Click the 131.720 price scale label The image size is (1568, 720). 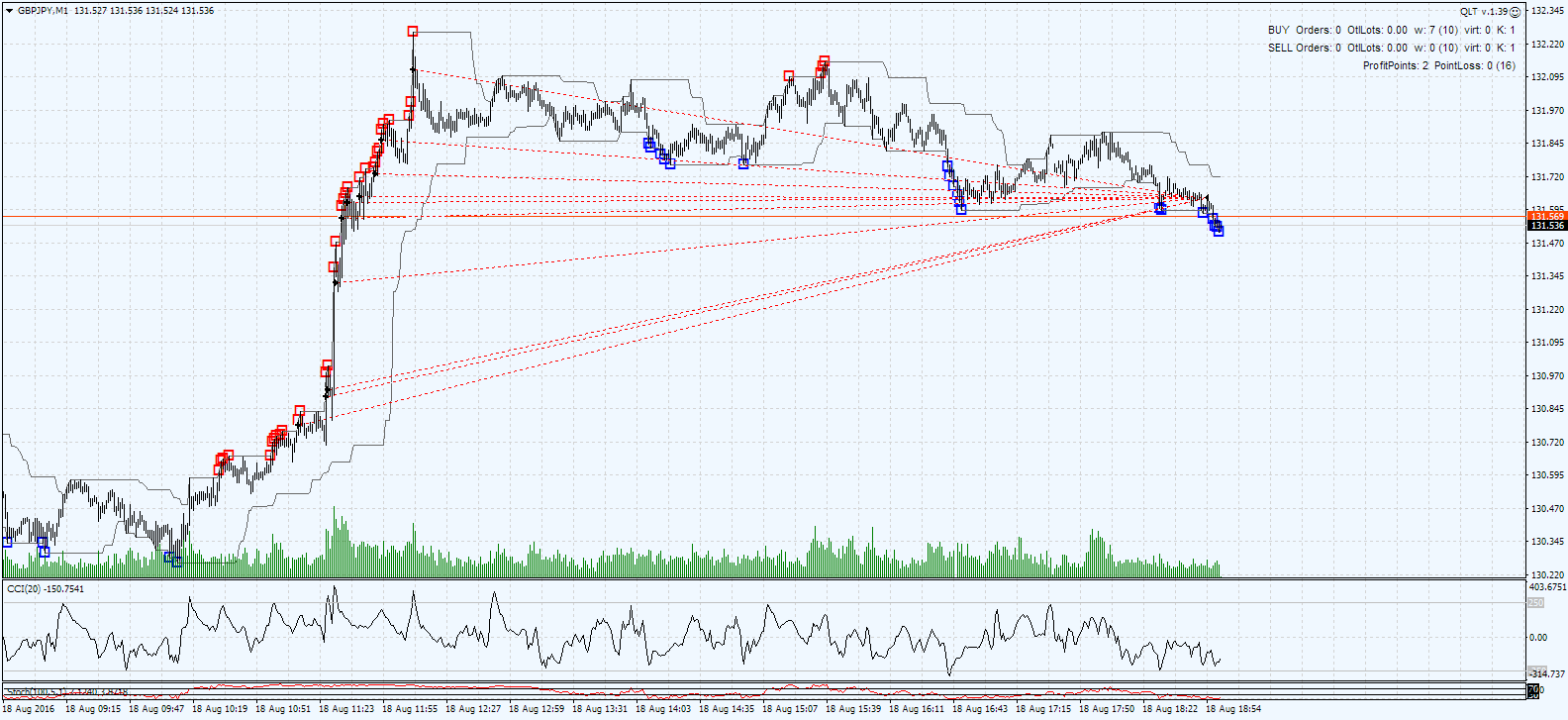tap(1547, 177)
